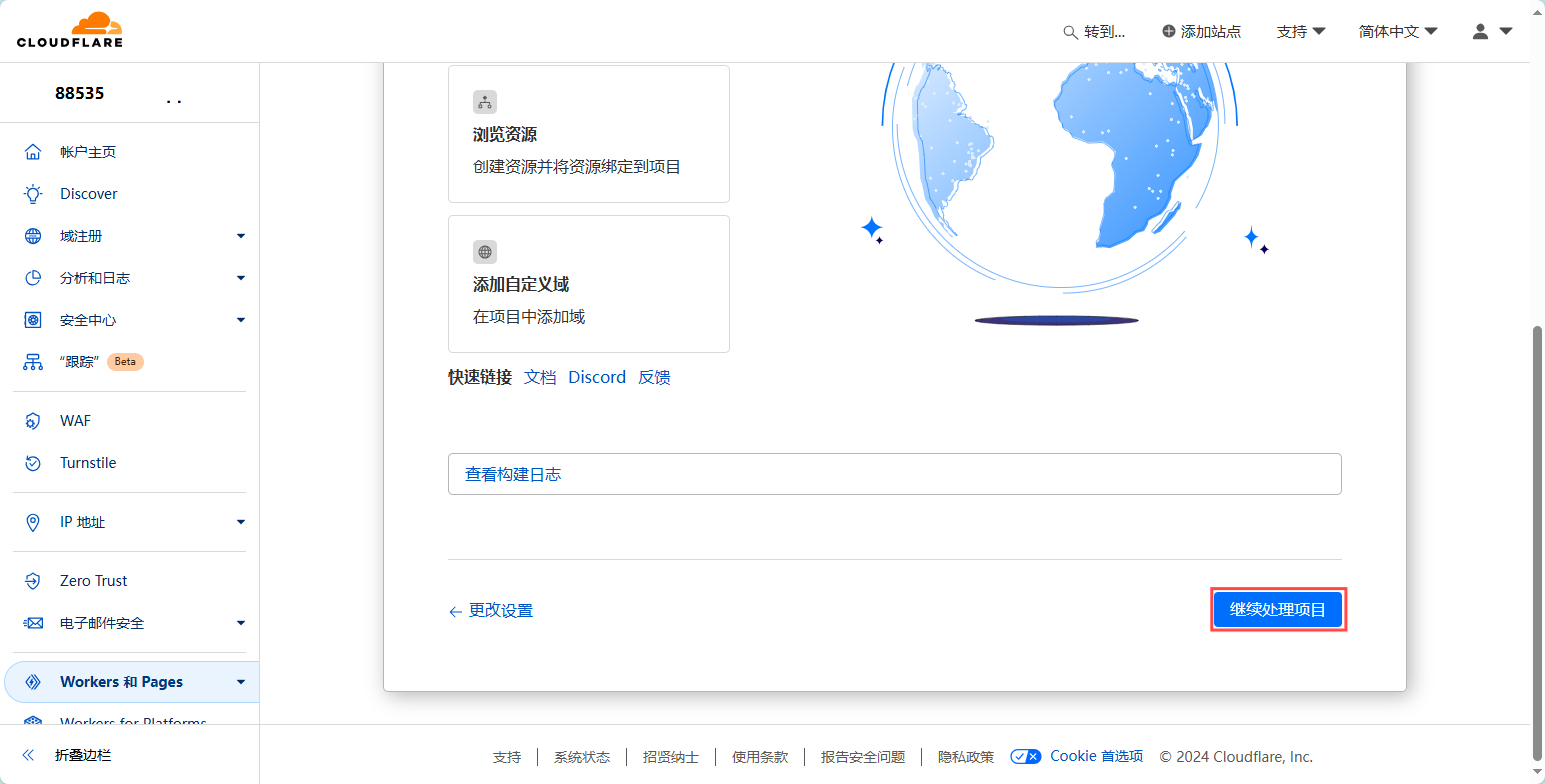Click the account name 88535
The image size is (1545, 784).
80,93
